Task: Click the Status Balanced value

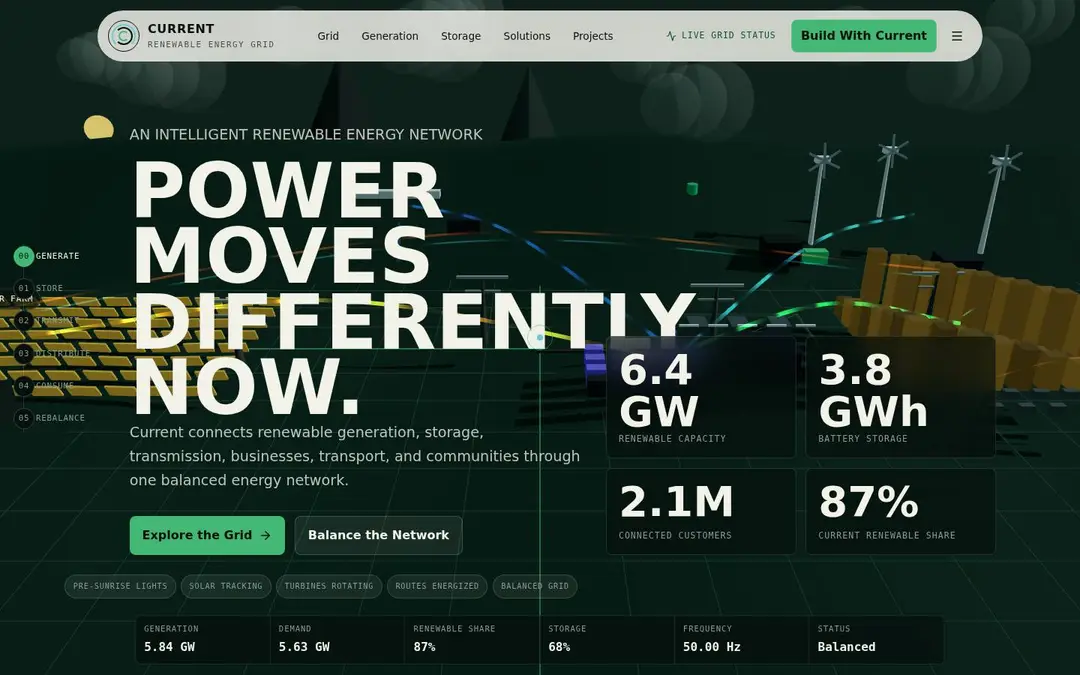Action: (847, 647)
